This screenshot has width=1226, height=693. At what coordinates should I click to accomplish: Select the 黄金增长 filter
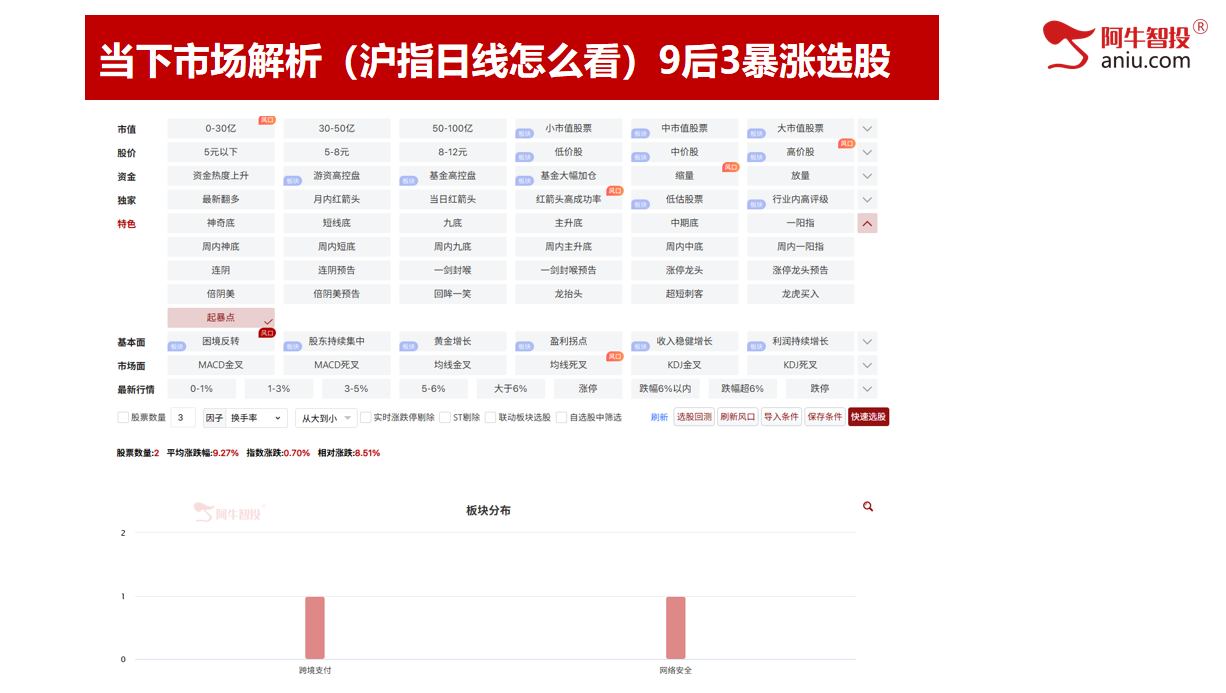point(453,341)
